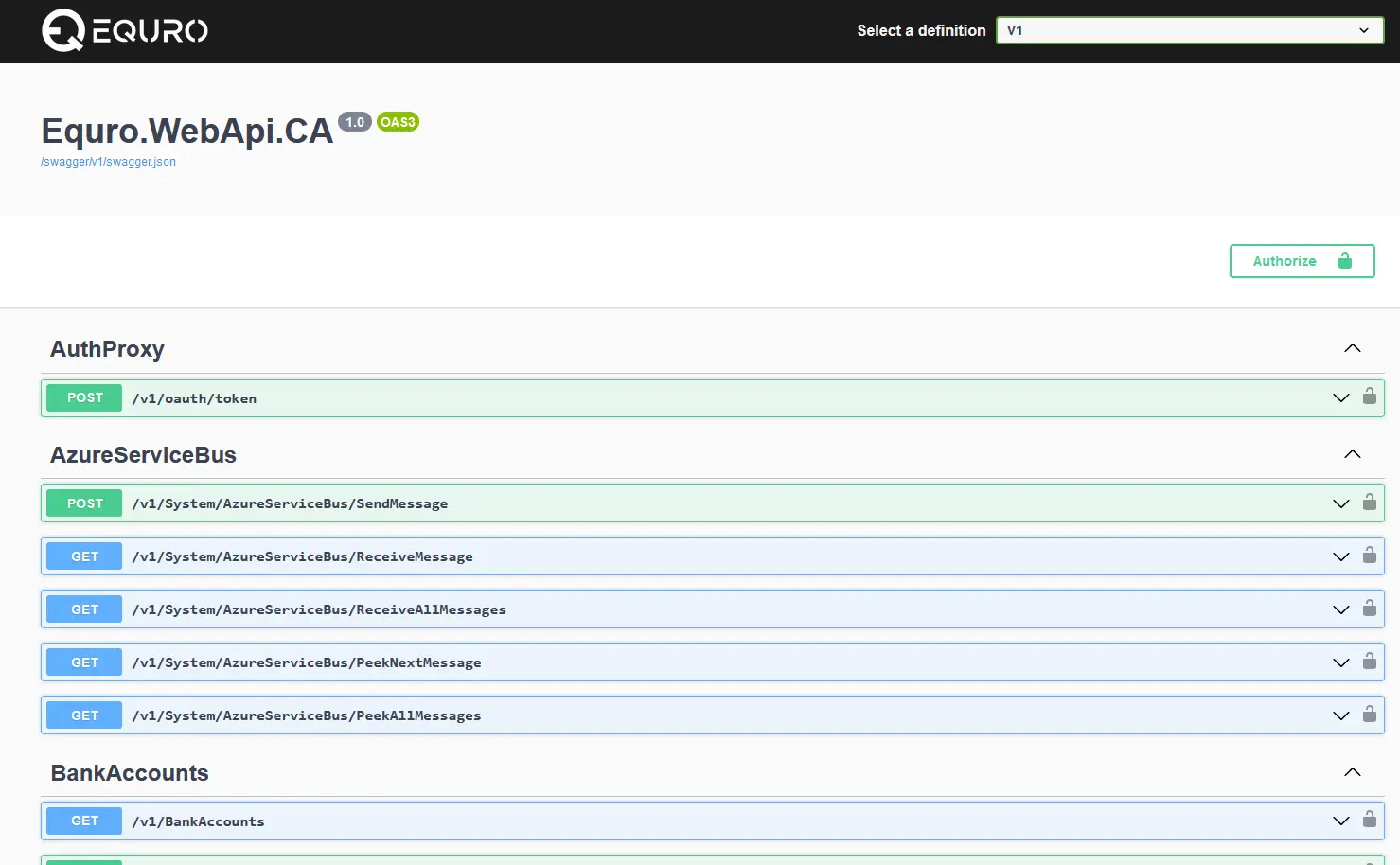Click lock icon on SendMessage endpoint

click(x=1369, y=503)
